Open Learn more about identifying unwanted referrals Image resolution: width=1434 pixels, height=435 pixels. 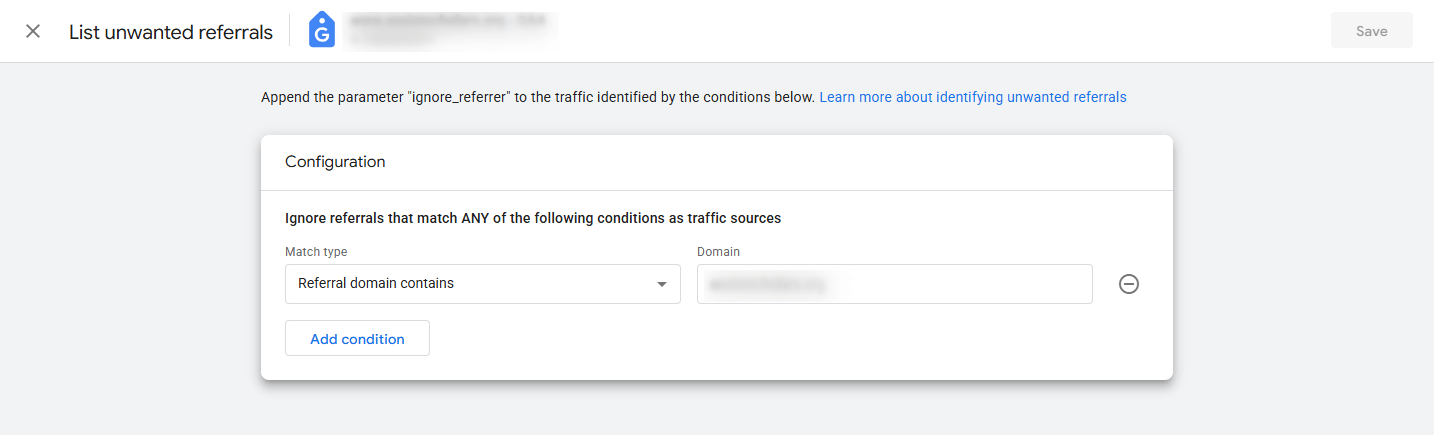pyautogui.click(x=972, y=97)
